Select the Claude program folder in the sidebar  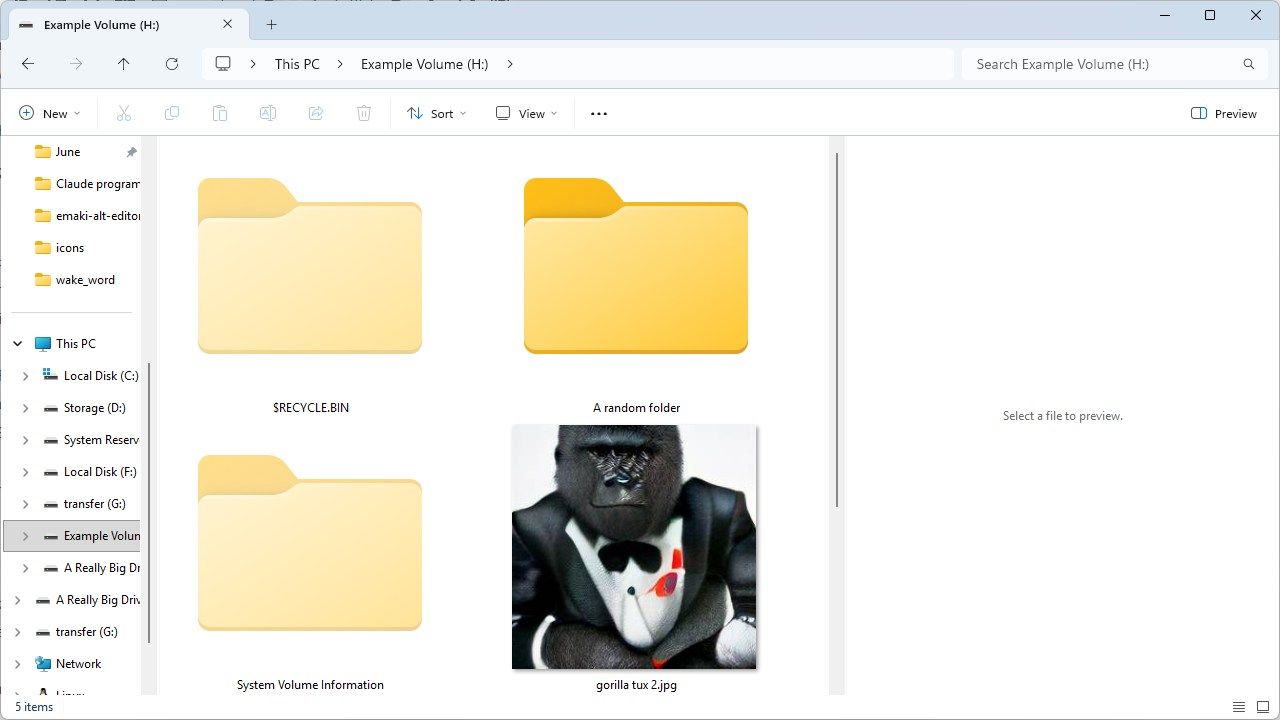(86, 184)
